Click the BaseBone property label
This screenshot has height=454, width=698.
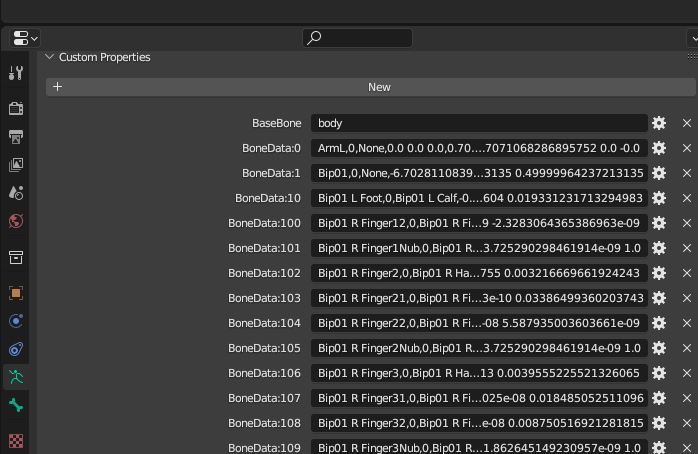click(x=276, y=123)
